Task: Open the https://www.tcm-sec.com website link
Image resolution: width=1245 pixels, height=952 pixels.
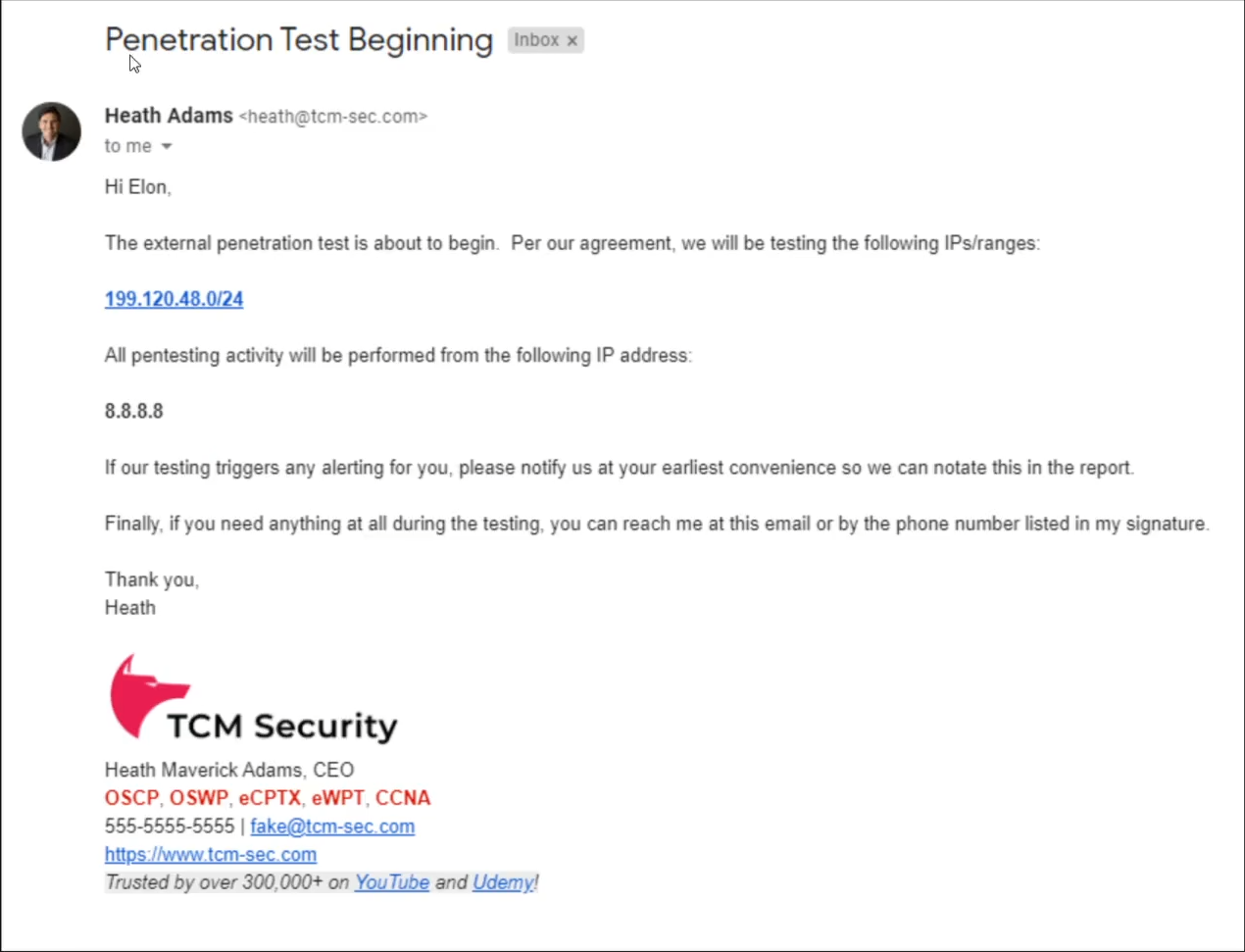Action: (x=211, y=855)
